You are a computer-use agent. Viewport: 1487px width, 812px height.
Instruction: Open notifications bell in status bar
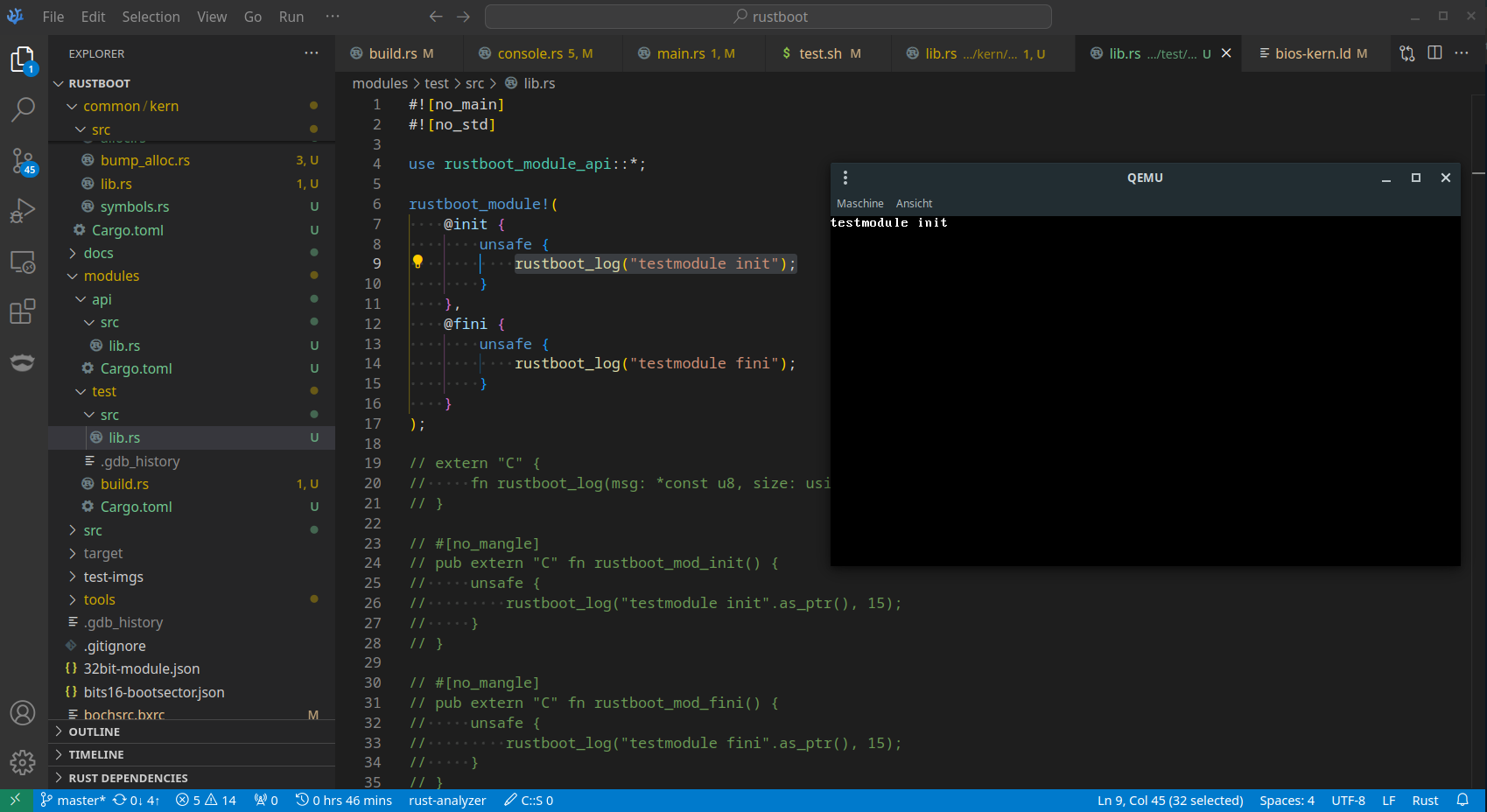(x=1462, y=800)
